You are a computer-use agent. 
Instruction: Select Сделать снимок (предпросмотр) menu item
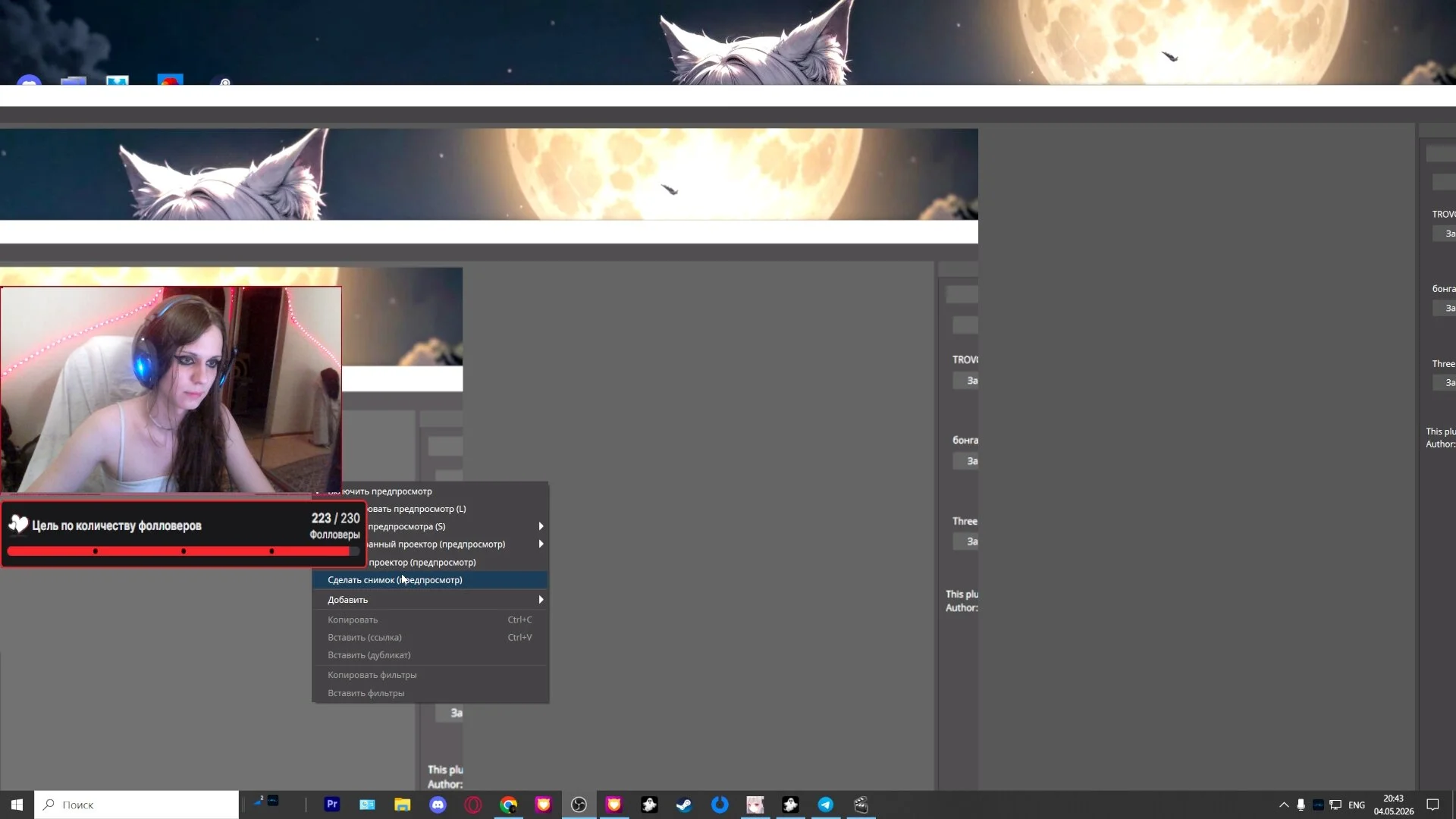coord(430,580)
